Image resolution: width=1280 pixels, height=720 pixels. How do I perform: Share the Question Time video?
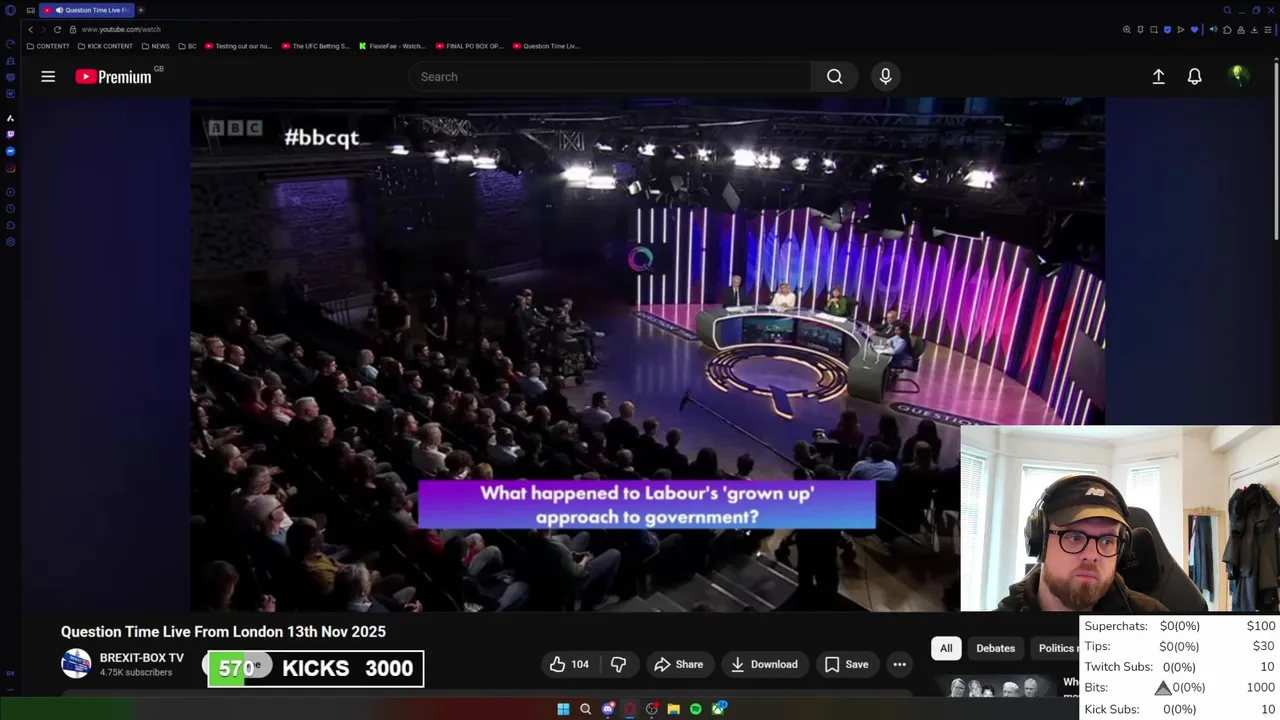point(678,664)
